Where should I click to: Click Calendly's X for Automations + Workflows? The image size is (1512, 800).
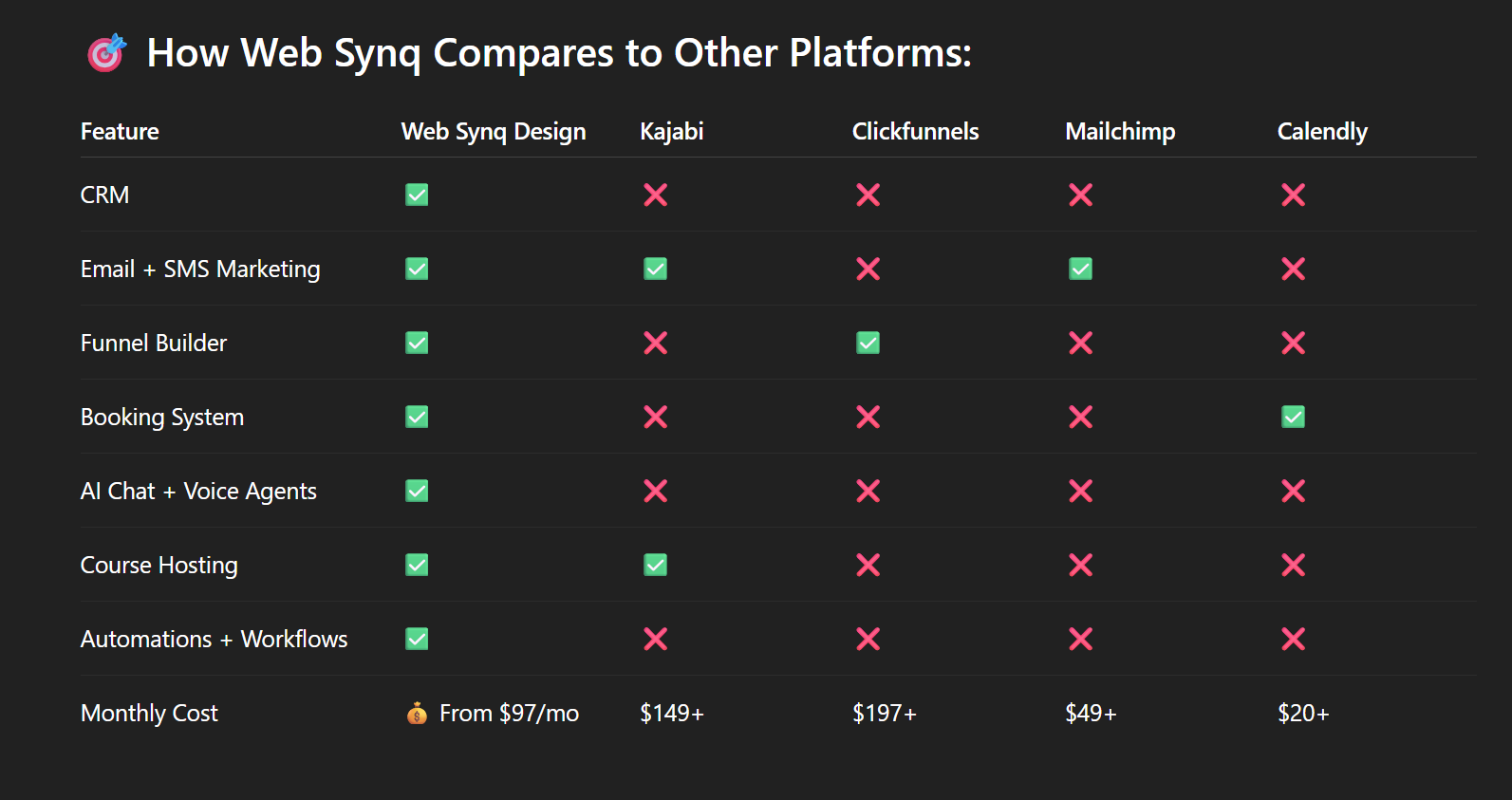pos(1294,639)
